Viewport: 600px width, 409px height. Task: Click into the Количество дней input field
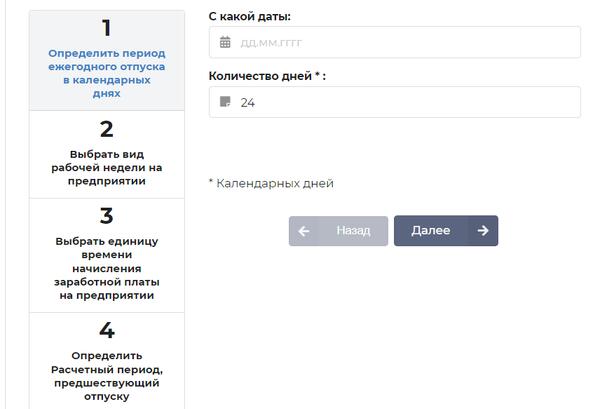400,102
